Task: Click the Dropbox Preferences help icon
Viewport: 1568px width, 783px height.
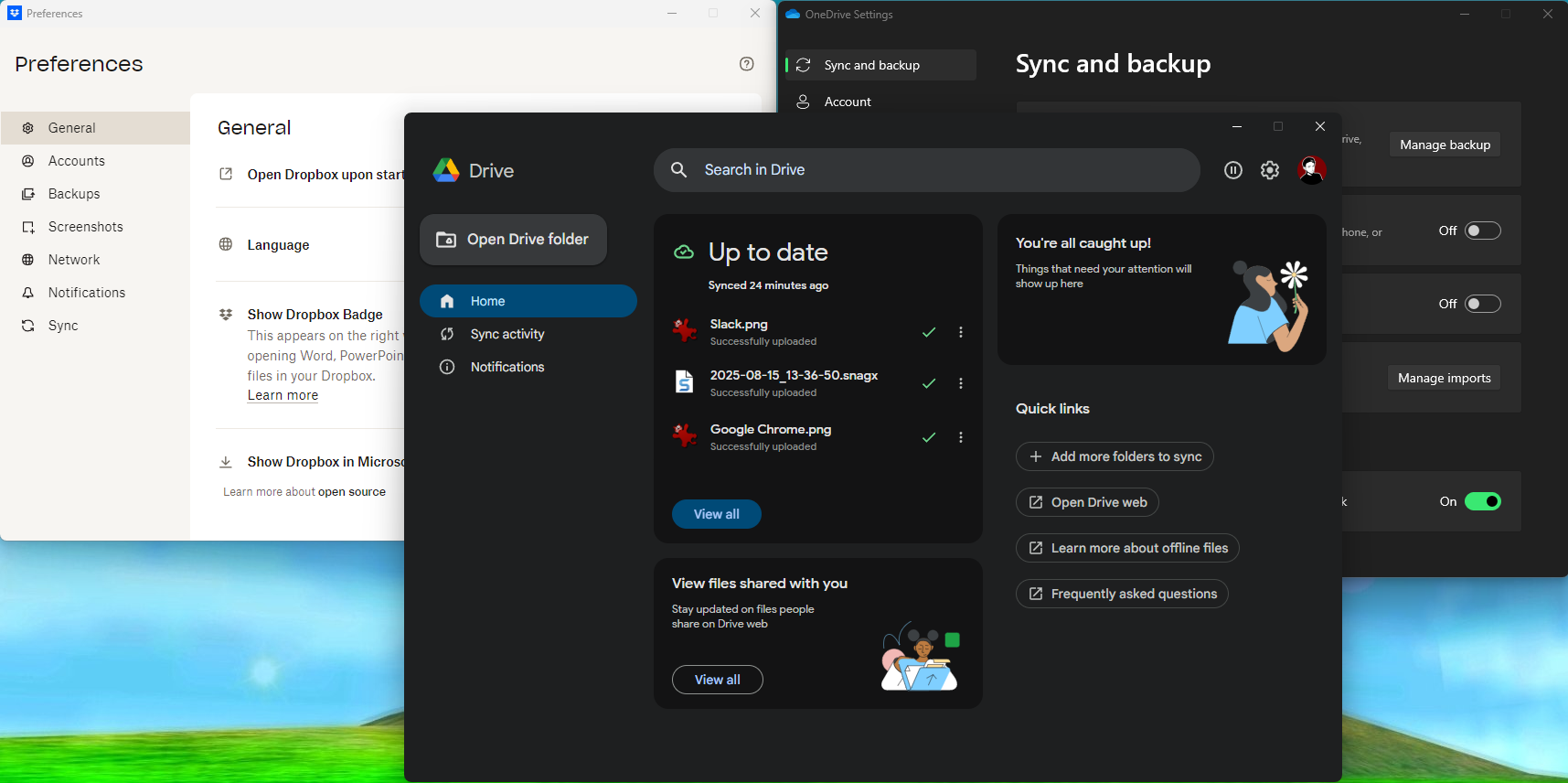Action: (x=746, y=64)
